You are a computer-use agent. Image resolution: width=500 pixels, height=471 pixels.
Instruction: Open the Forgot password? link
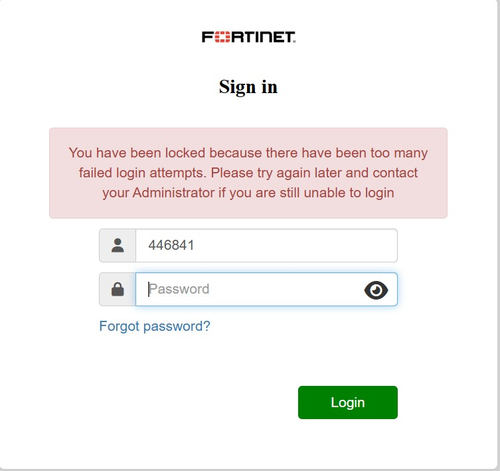[155, 326]
